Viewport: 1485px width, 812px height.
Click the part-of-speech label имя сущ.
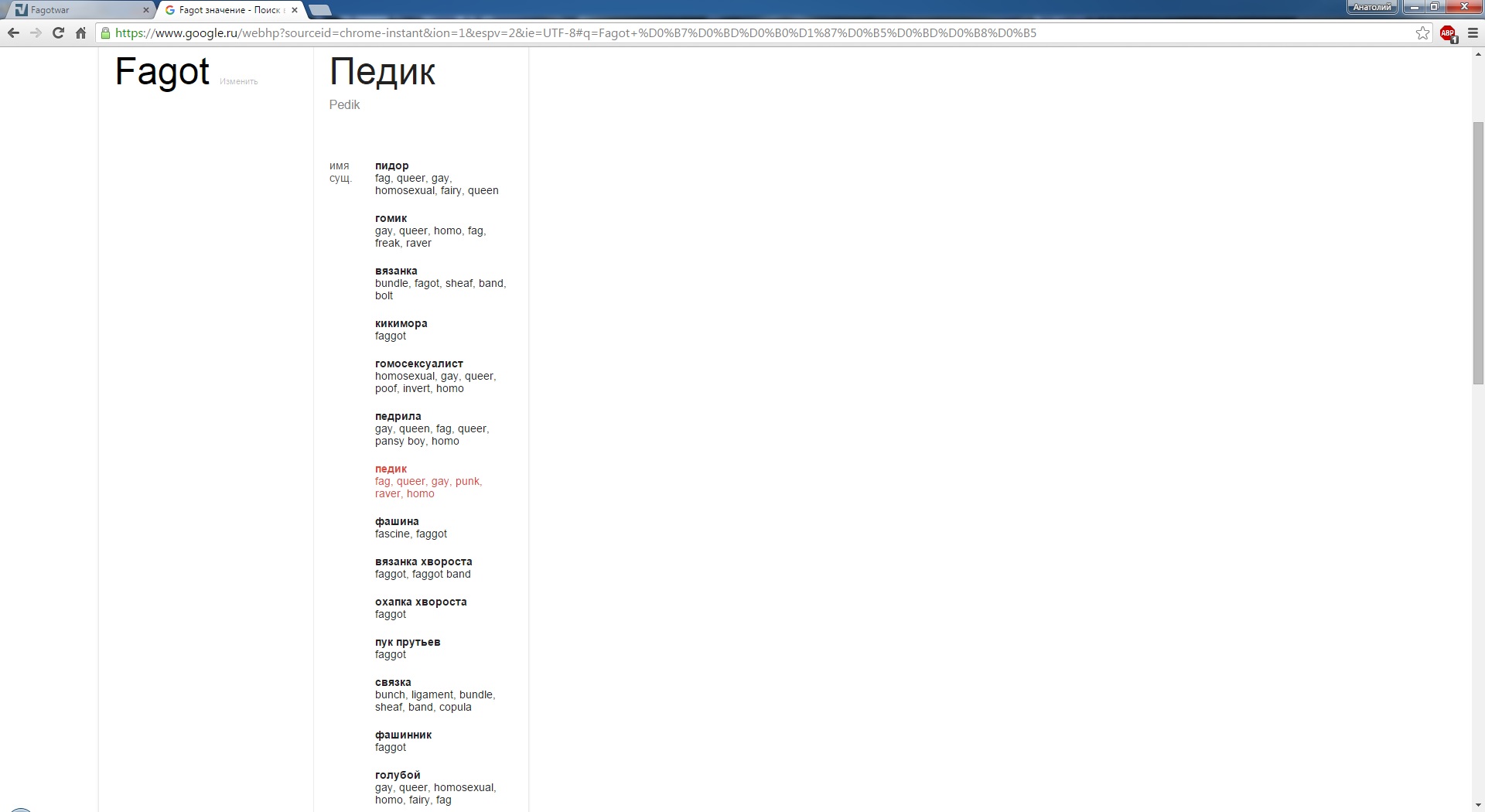[340, 172]
